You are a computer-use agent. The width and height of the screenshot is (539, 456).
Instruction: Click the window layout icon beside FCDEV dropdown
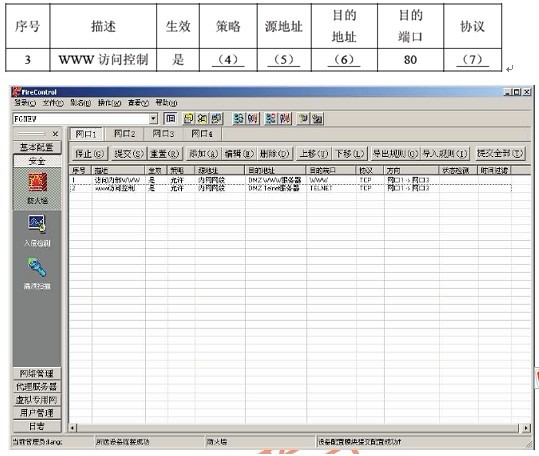[170, 119]
